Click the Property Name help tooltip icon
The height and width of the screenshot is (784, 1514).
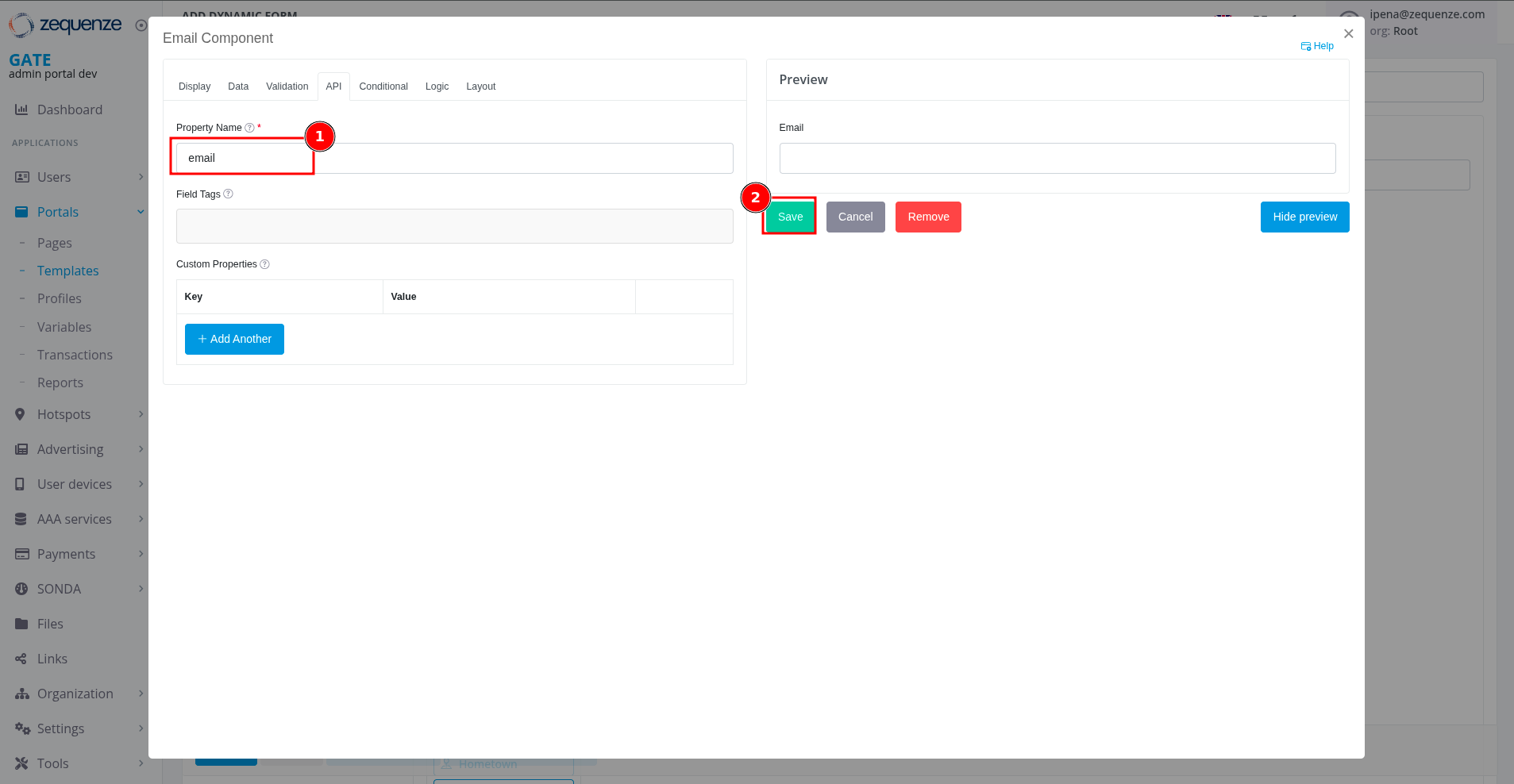(x=249, y=128)
